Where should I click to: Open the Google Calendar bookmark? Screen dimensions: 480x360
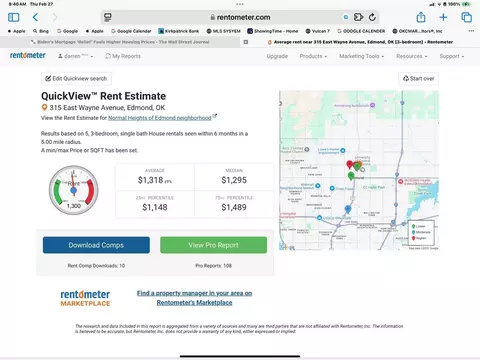(131, 31)
